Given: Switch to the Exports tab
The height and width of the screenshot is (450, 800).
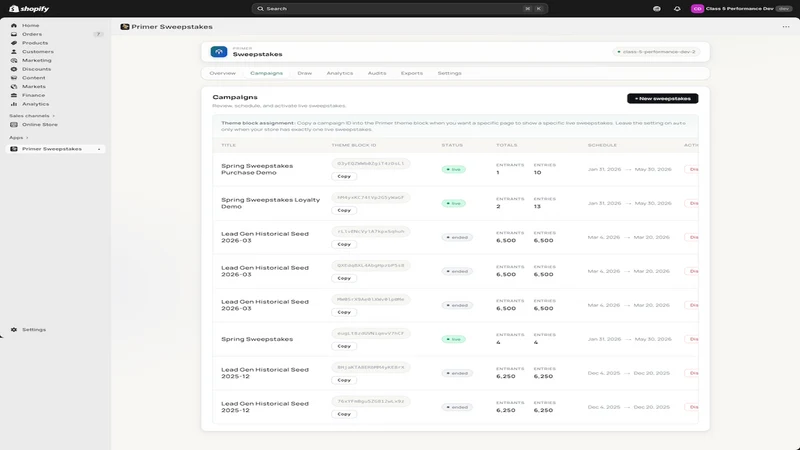Looking at the screenshot, I should pyautogui.click(x=412, y=73).
